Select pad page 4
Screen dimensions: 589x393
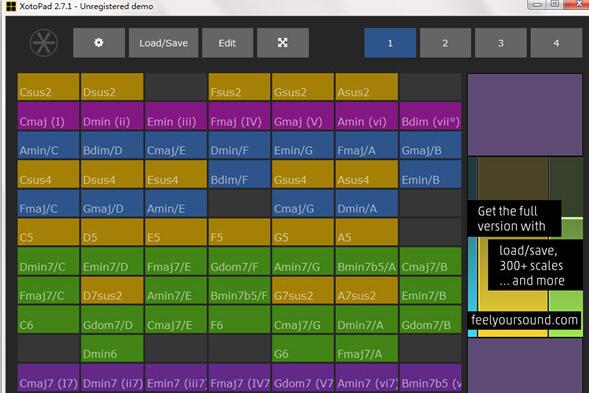click(x=556, y=43)
